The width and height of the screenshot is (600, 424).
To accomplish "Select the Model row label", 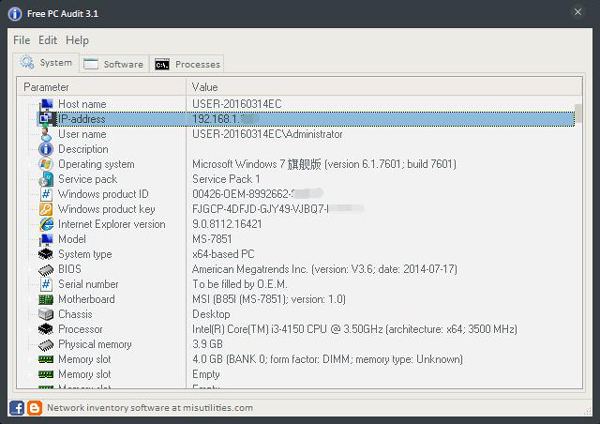I will 72,239.
